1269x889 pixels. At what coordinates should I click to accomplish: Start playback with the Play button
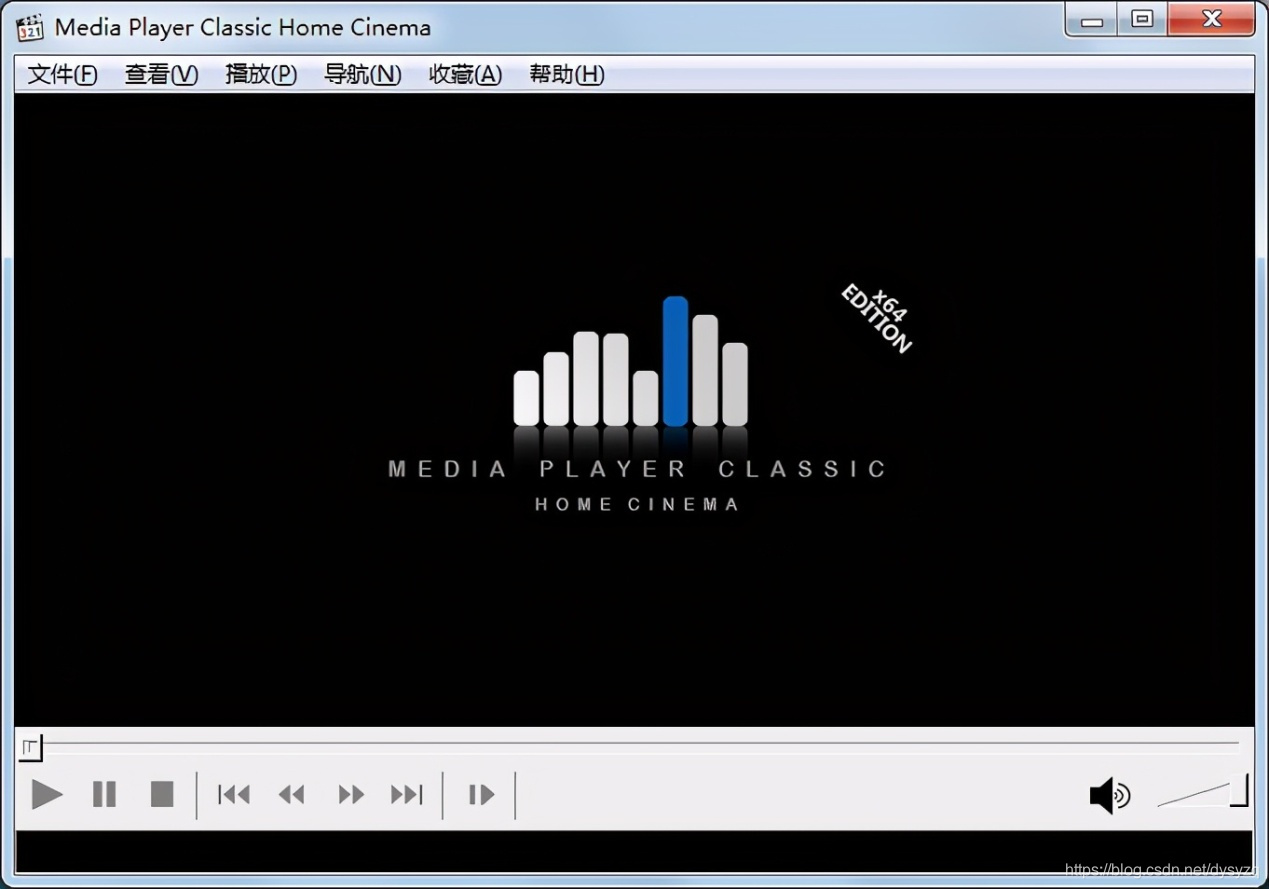coord(47,795)
